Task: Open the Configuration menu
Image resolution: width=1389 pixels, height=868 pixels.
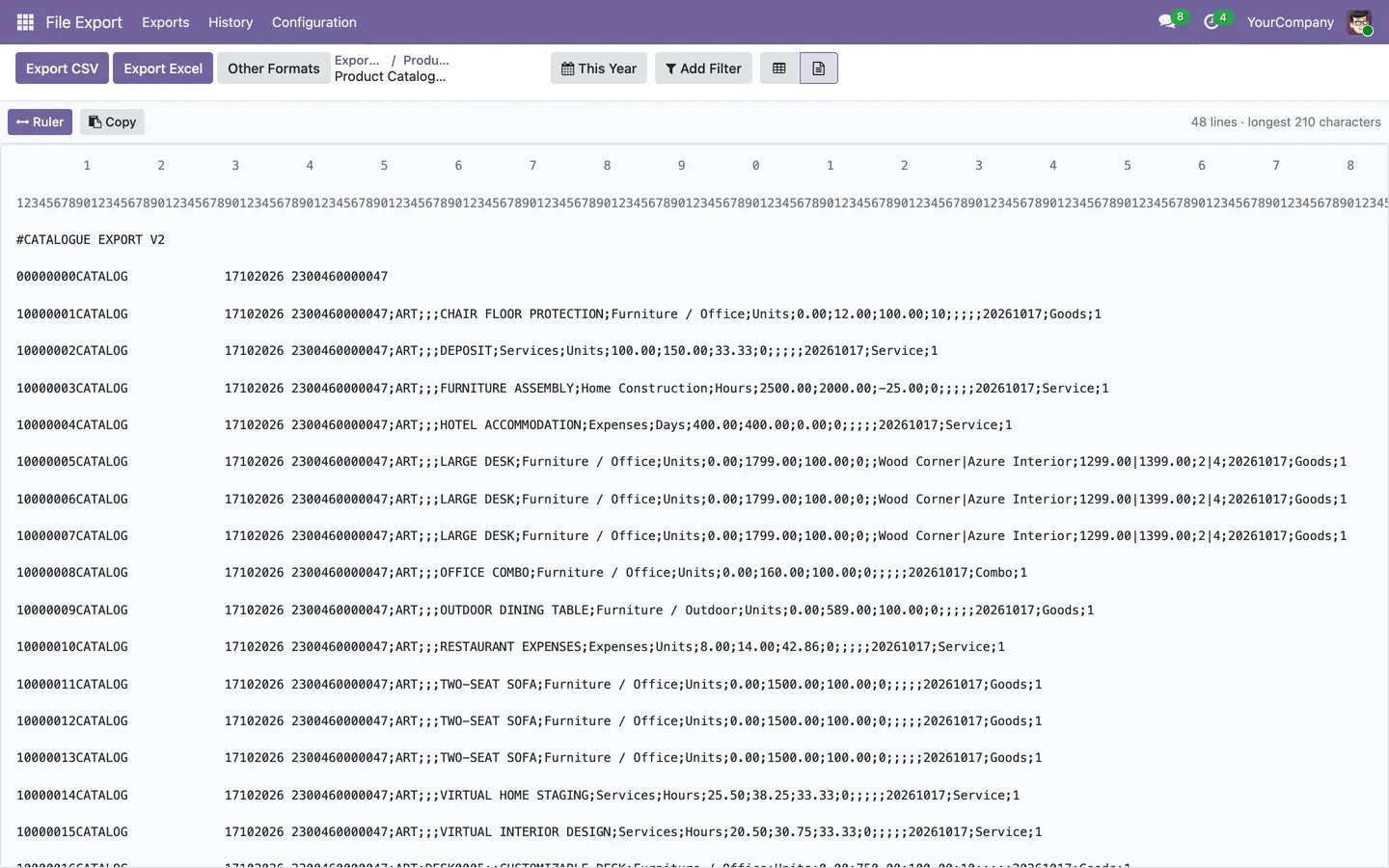Action: 314,22
